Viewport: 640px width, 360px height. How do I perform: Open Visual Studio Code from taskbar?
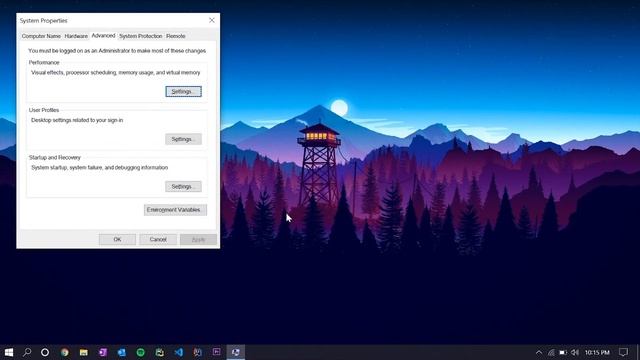pyautogui.click(x=178, y=352)
